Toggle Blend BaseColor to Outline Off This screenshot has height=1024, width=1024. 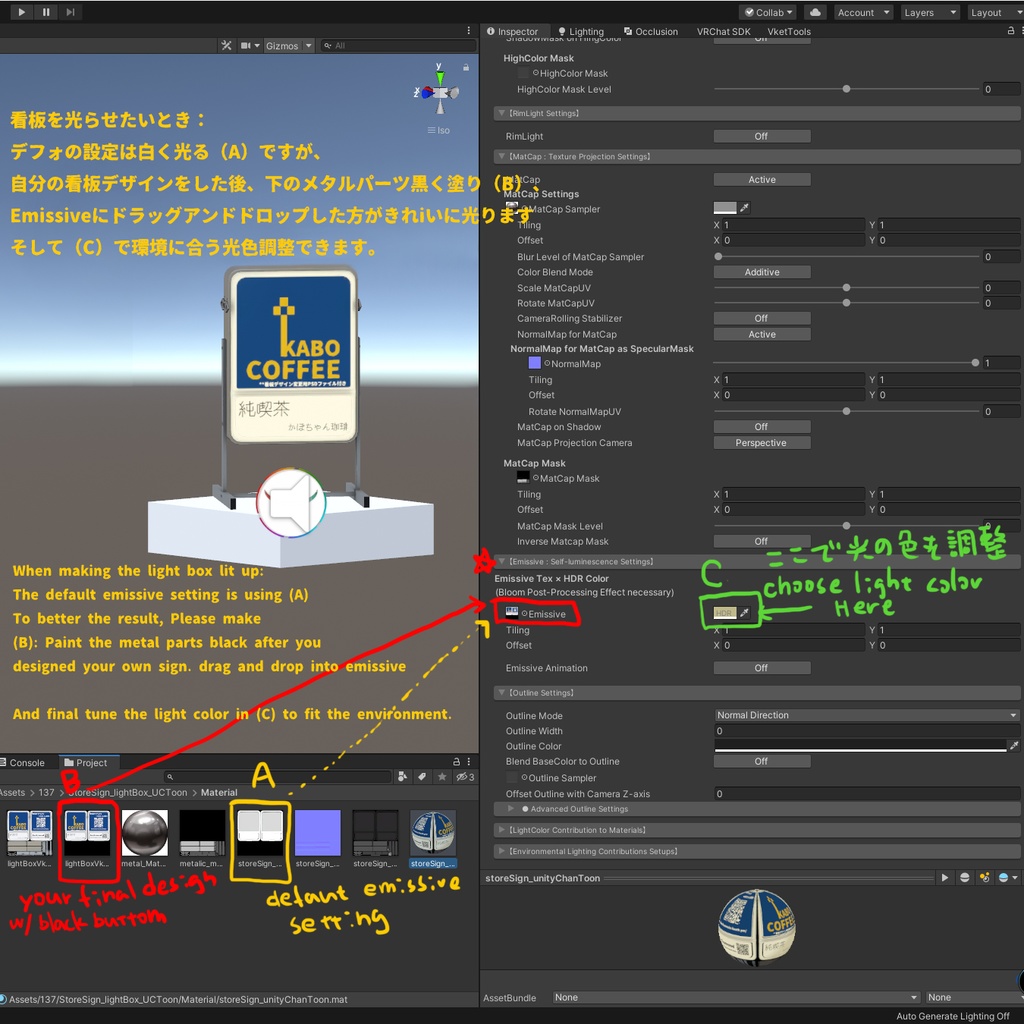[x=761, y=761]
